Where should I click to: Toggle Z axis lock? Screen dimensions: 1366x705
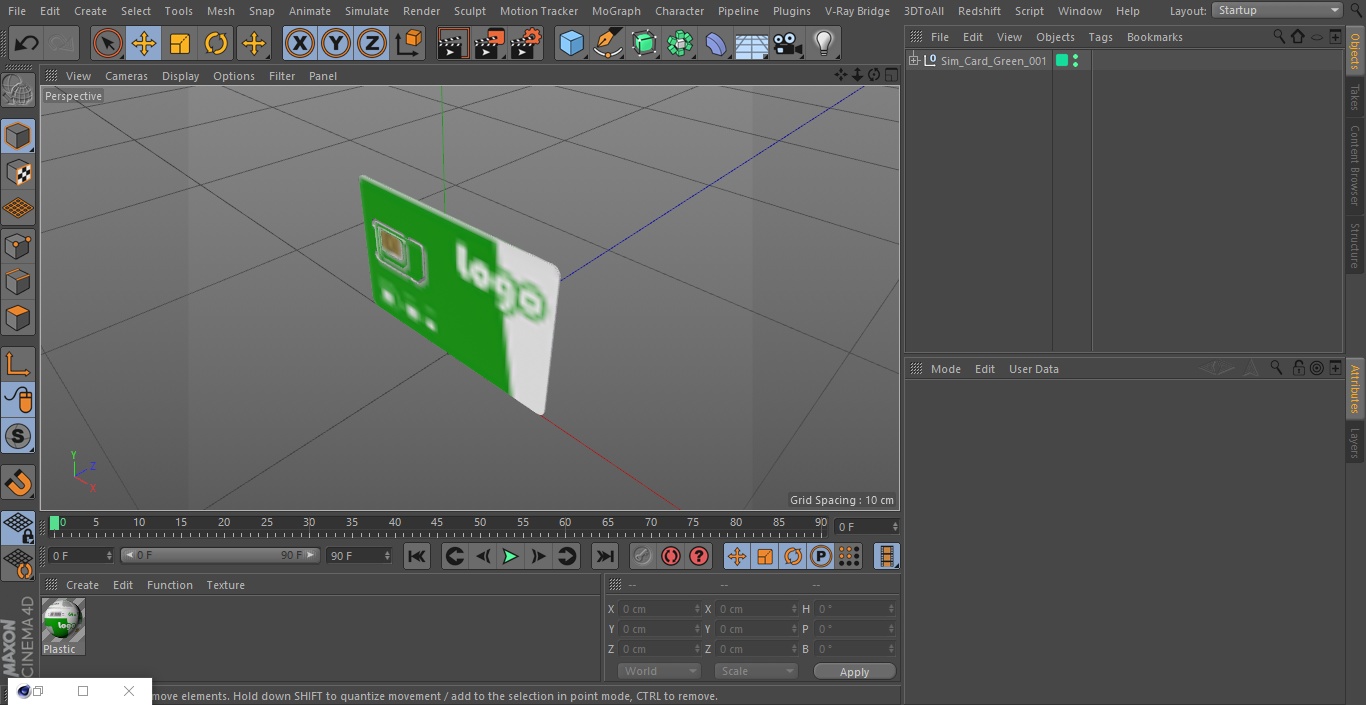[372, 44]
